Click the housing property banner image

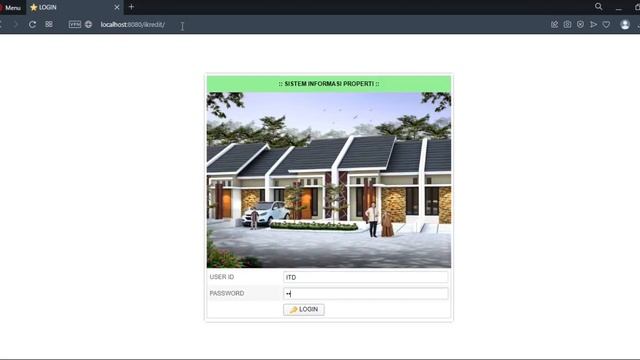coord(329,180)
